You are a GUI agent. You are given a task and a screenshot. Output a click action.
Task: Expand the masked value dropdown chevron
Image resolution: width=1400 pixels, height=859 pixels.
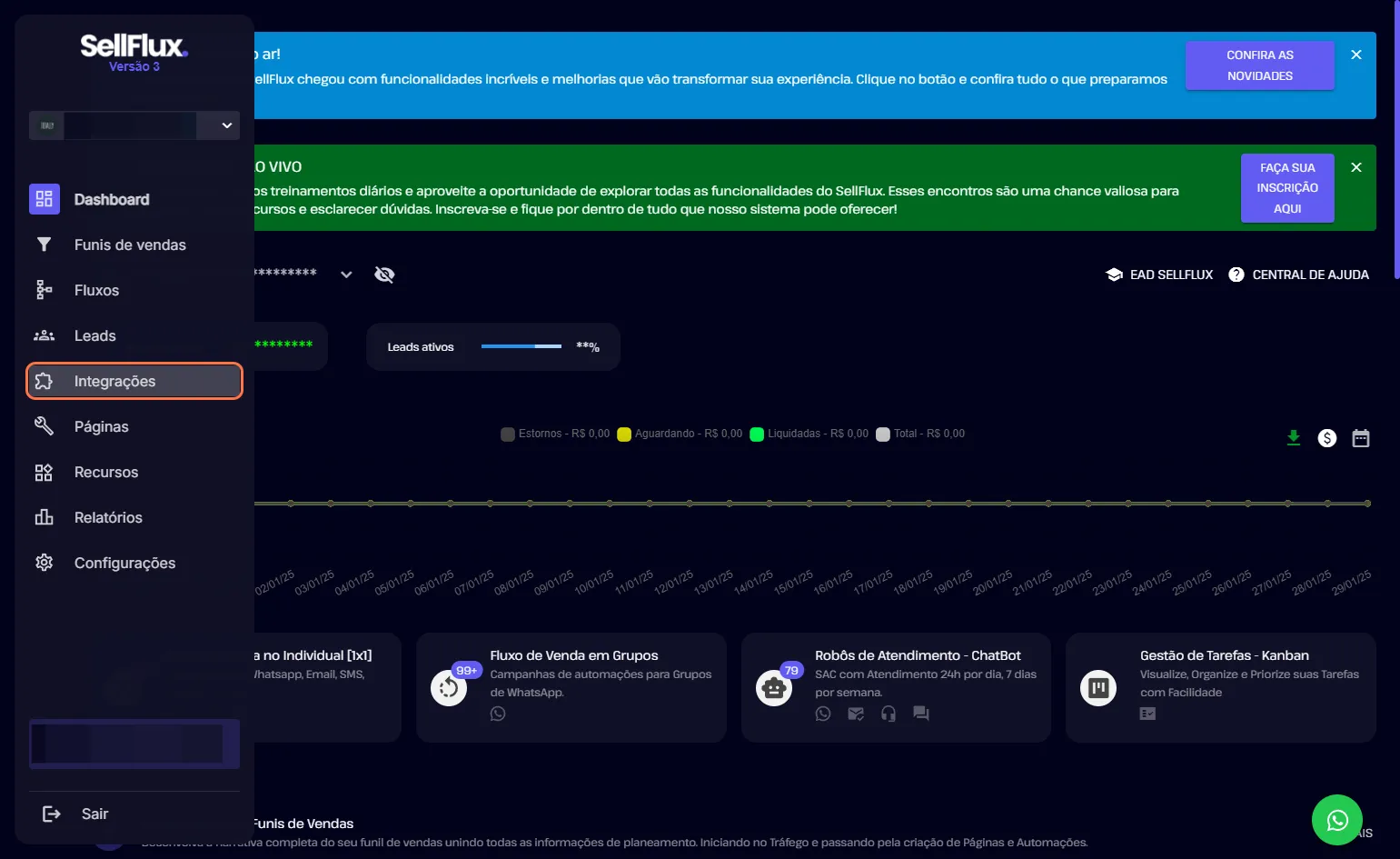click(x=346, y=275)
